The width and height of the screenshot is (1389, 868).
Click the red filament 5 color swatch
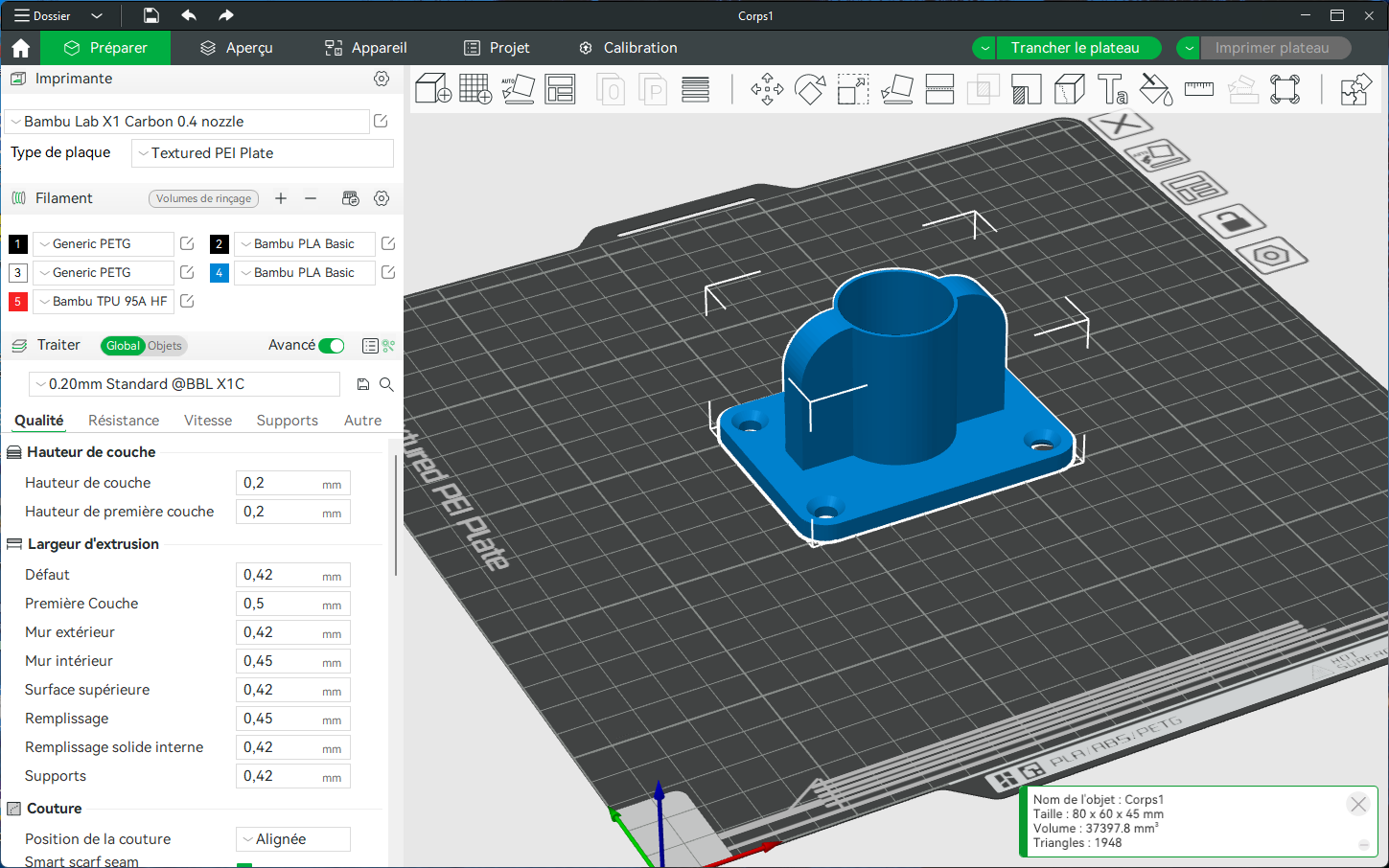coord(17,302)
